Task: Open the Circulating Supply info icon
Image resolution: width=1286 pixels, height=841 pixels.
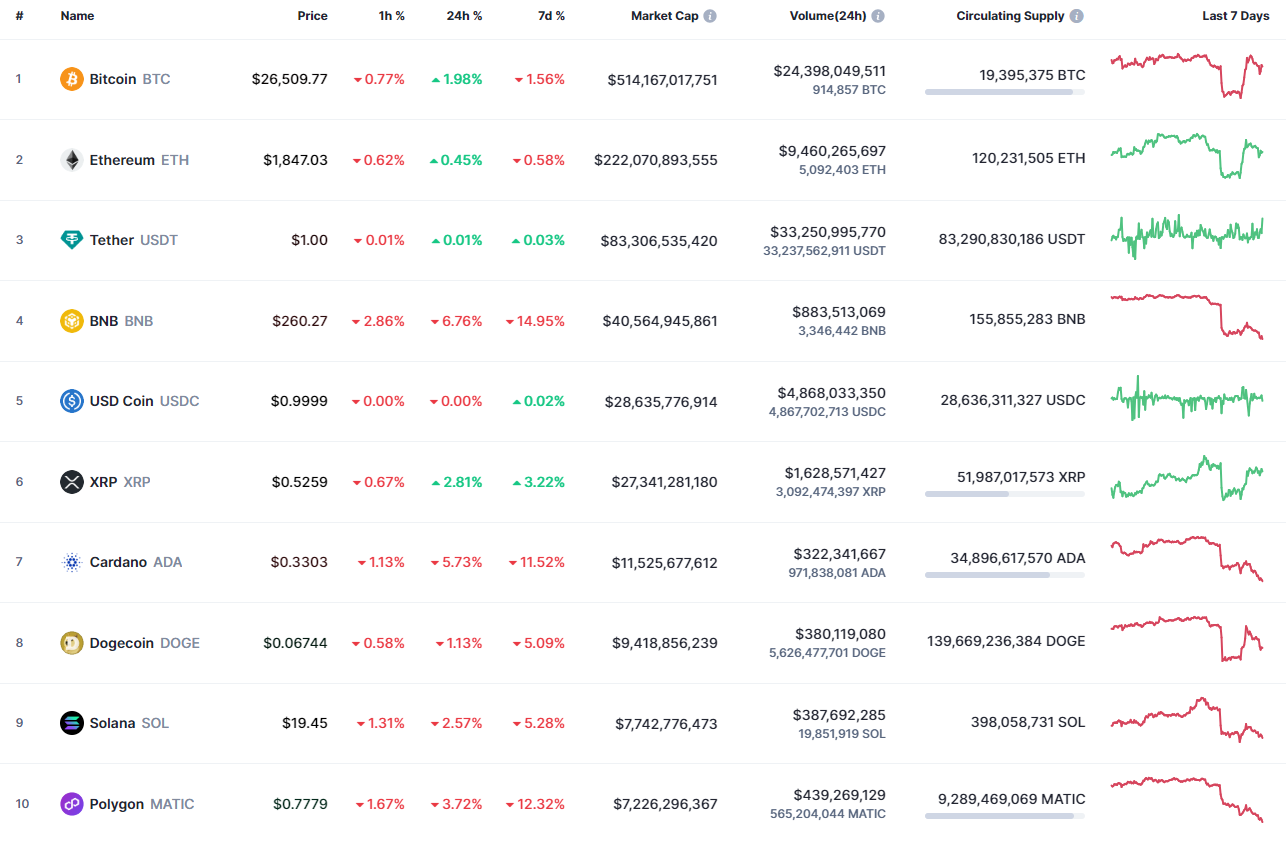Action: [1076, 15]
